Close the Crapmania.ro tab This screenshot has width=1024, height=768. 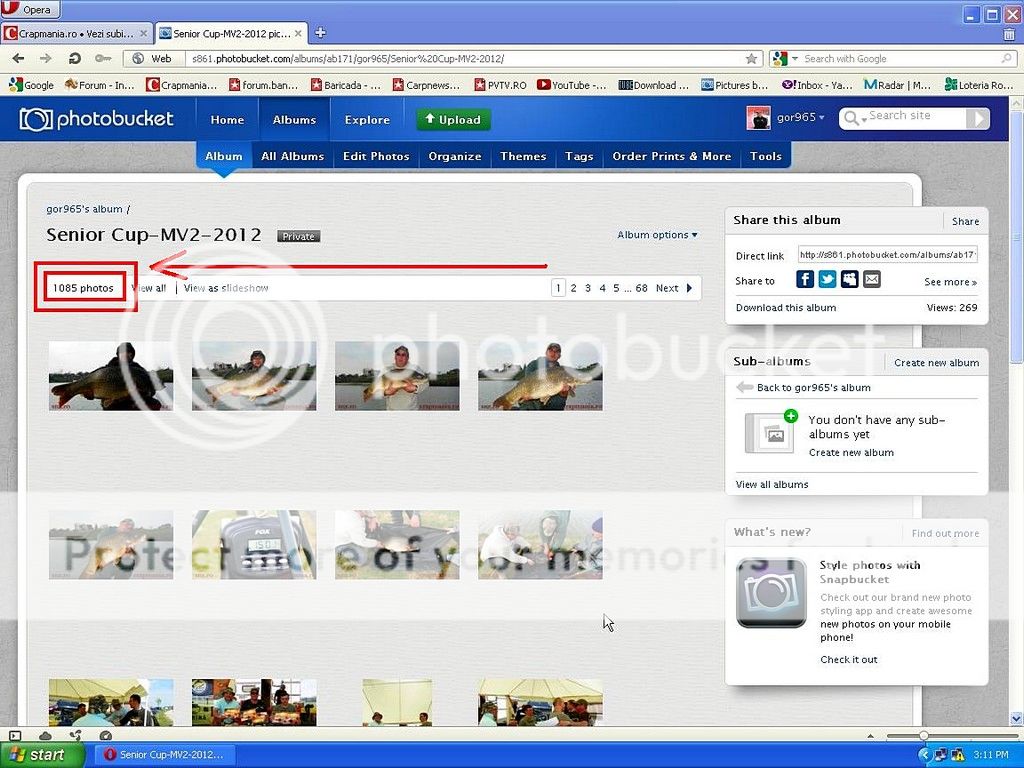(144, 33)
